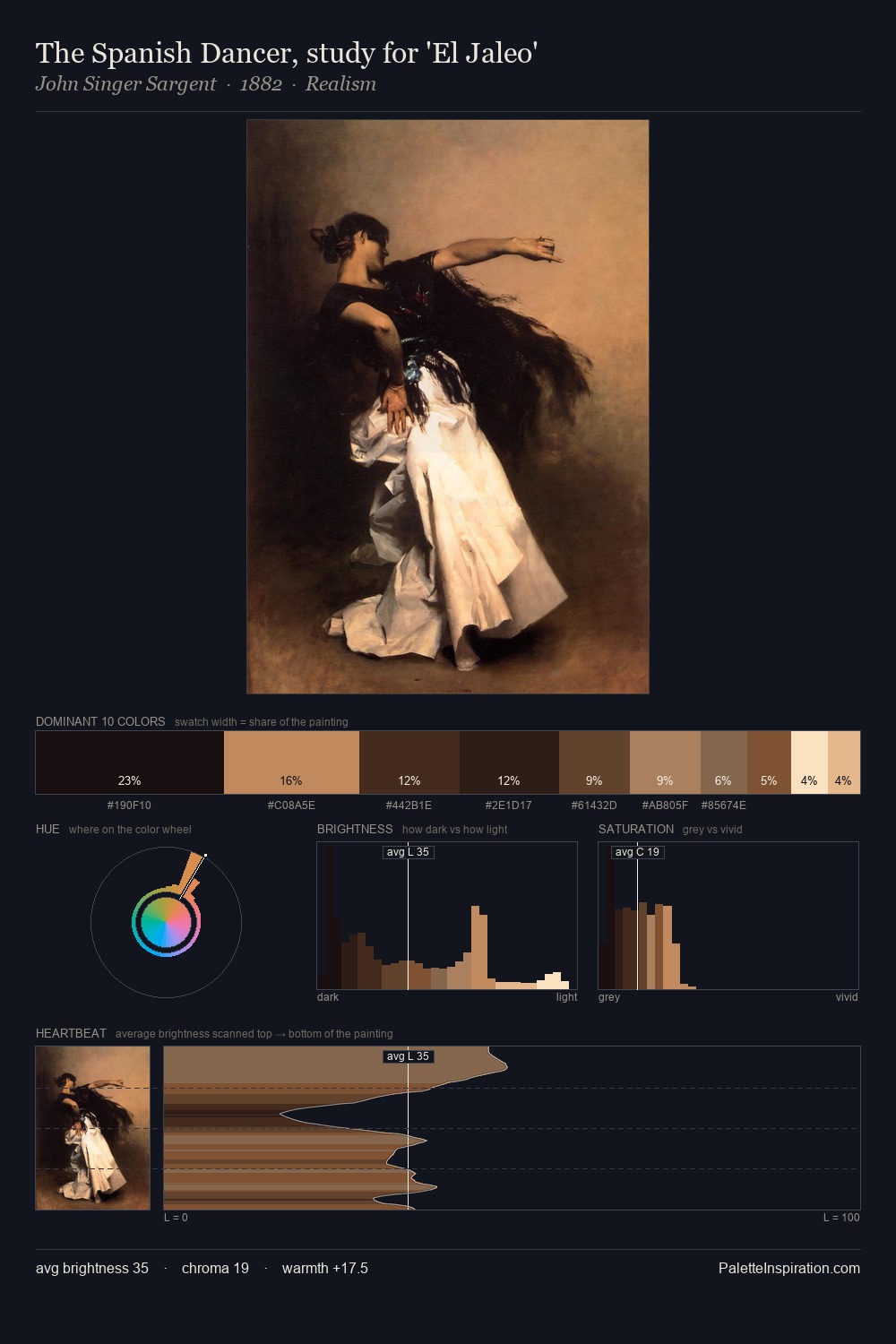Viewport: 896px width, 1344px height.
Task: Click the #2E1D17 hex code label
Action: pyautogui.click(x=508, y=805)
